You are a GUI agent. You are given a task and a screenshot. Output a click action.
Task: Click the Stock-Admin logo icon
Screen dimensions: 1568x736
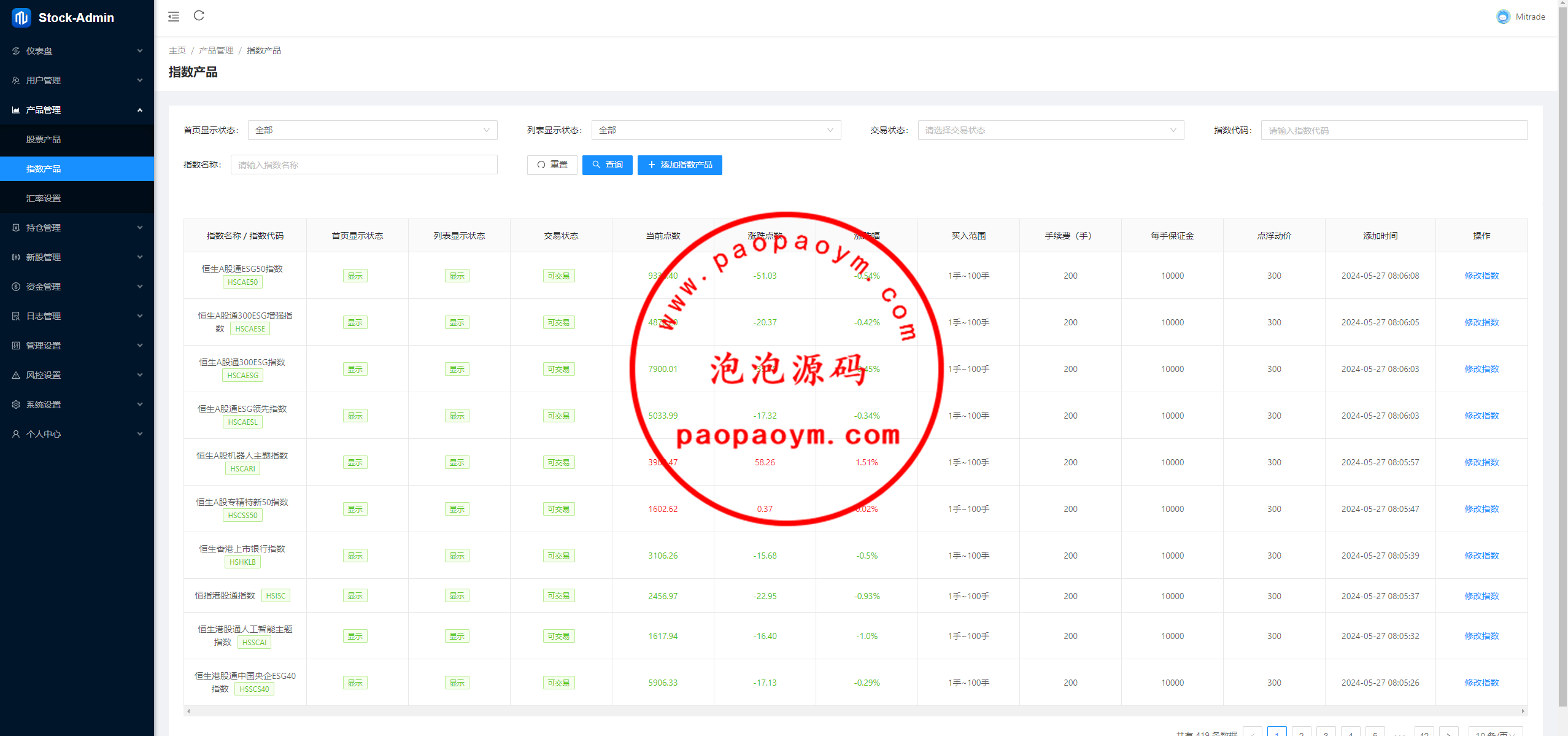(21, 18)
